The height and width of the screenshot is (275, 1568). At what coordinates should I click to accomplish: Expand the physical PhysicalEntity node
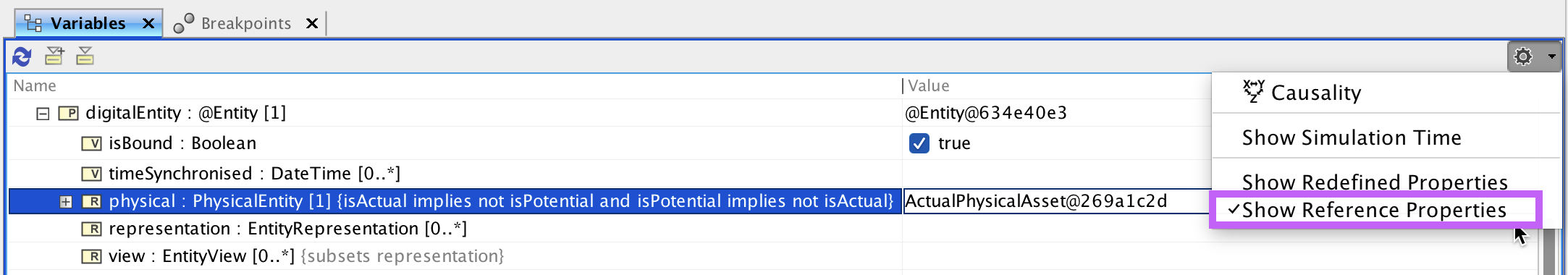pos(66,202)
